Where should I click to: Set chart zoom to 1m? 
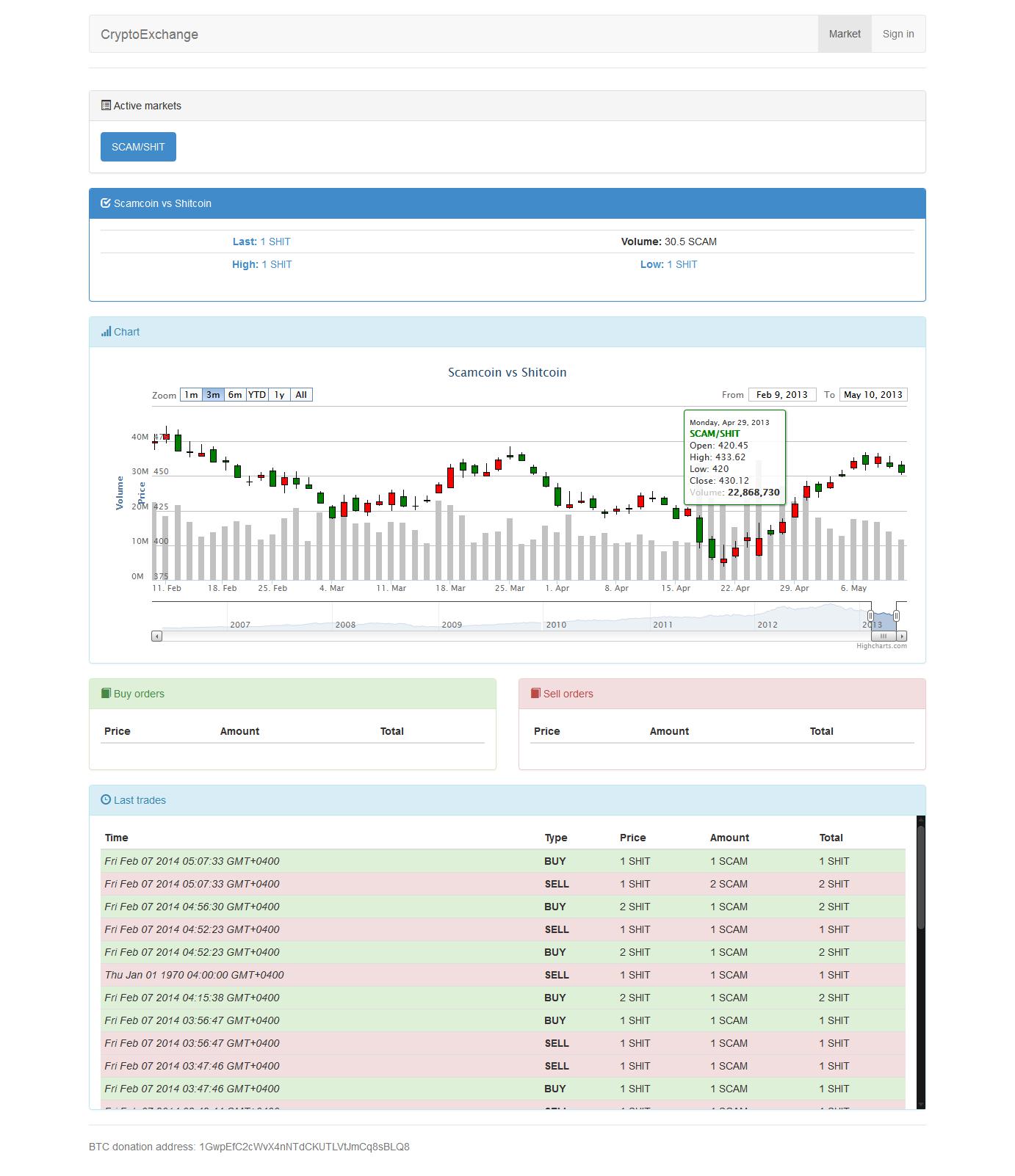[191, 395]
